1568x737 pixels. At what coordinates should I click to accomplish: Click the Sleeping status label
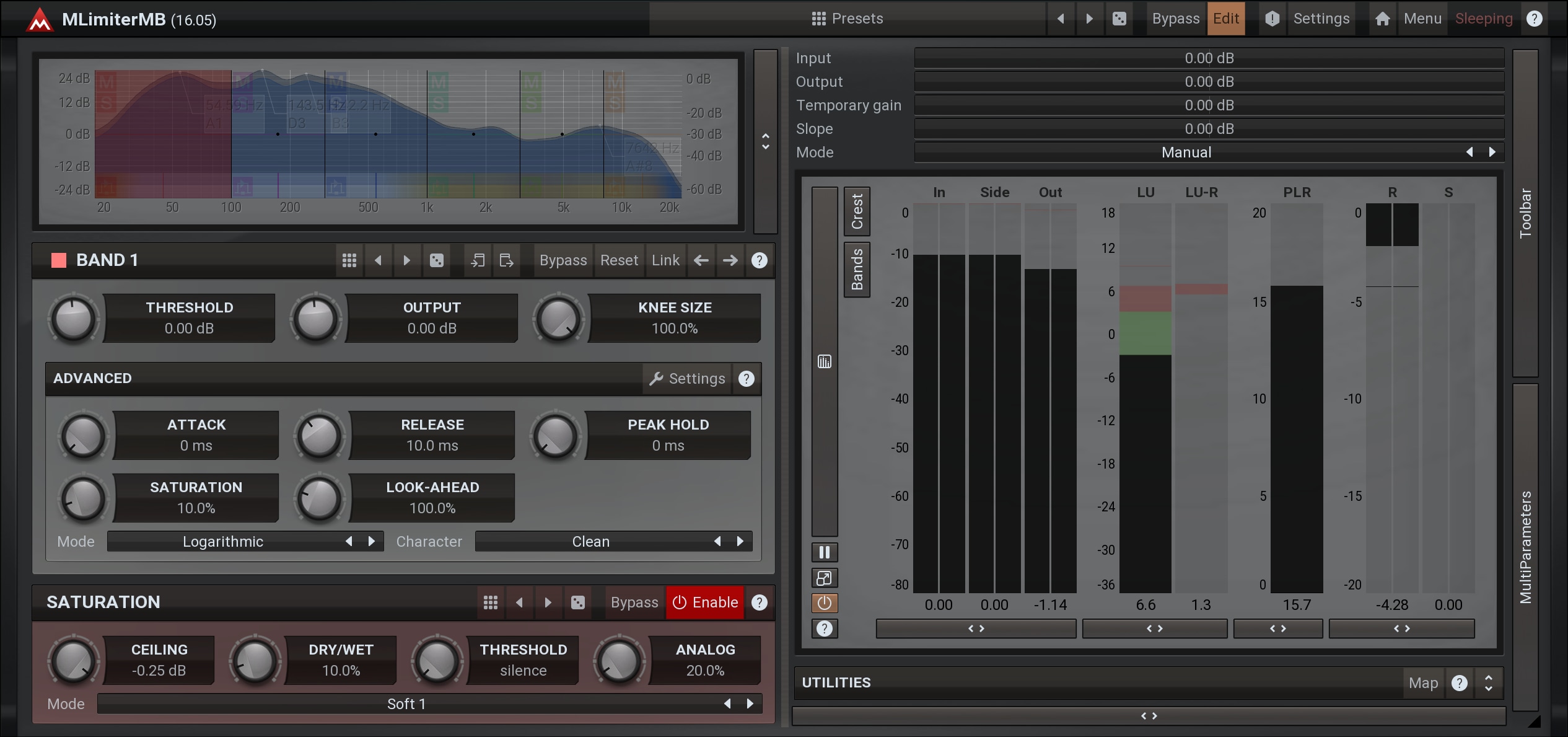(x=1484, y=19)
